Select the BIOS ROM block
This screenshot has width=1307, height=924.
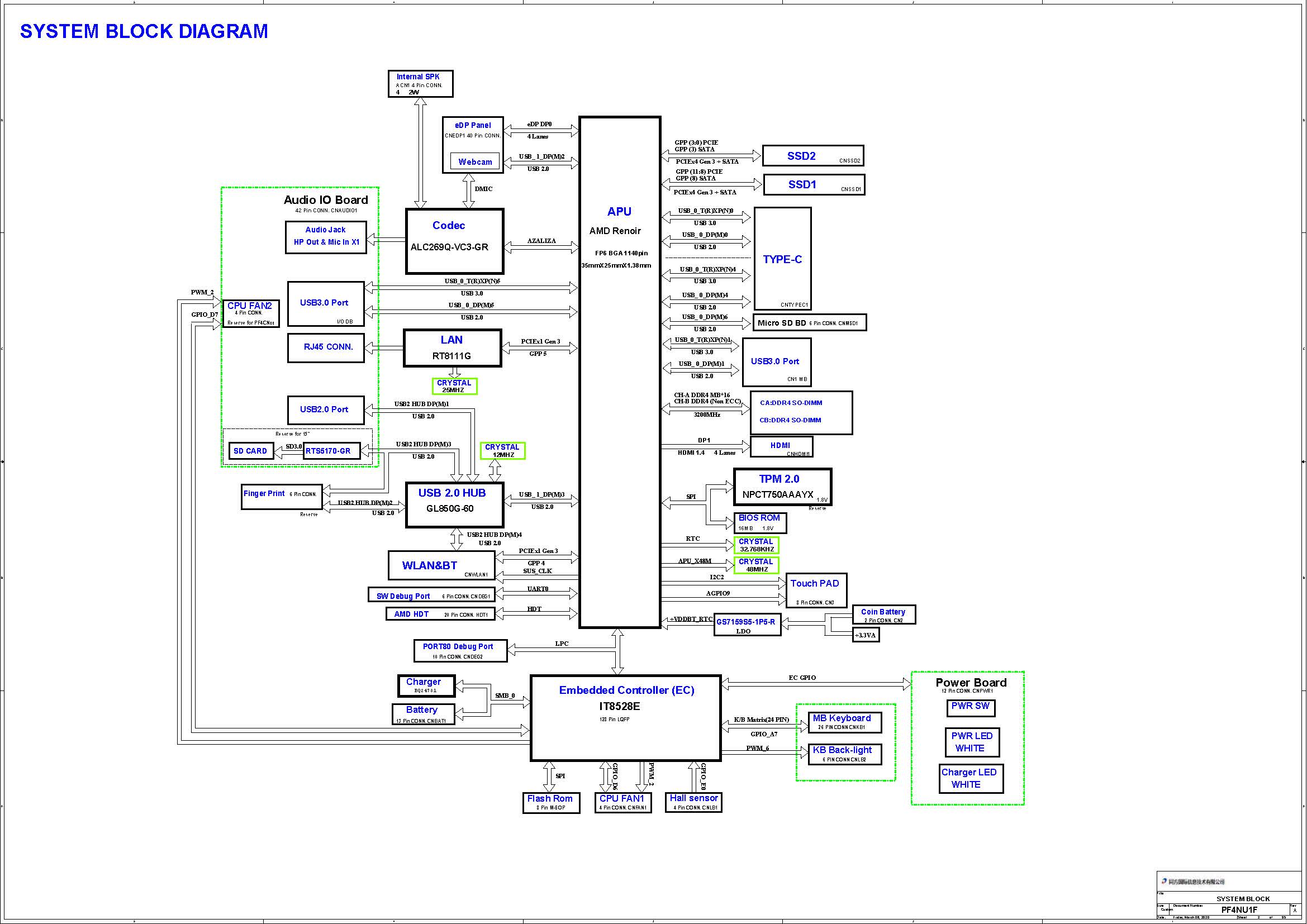(x=760, y=522)
